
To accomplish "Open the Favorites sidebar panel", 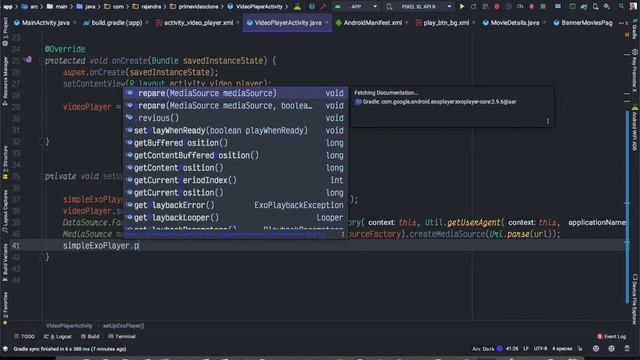I will 5,309.
